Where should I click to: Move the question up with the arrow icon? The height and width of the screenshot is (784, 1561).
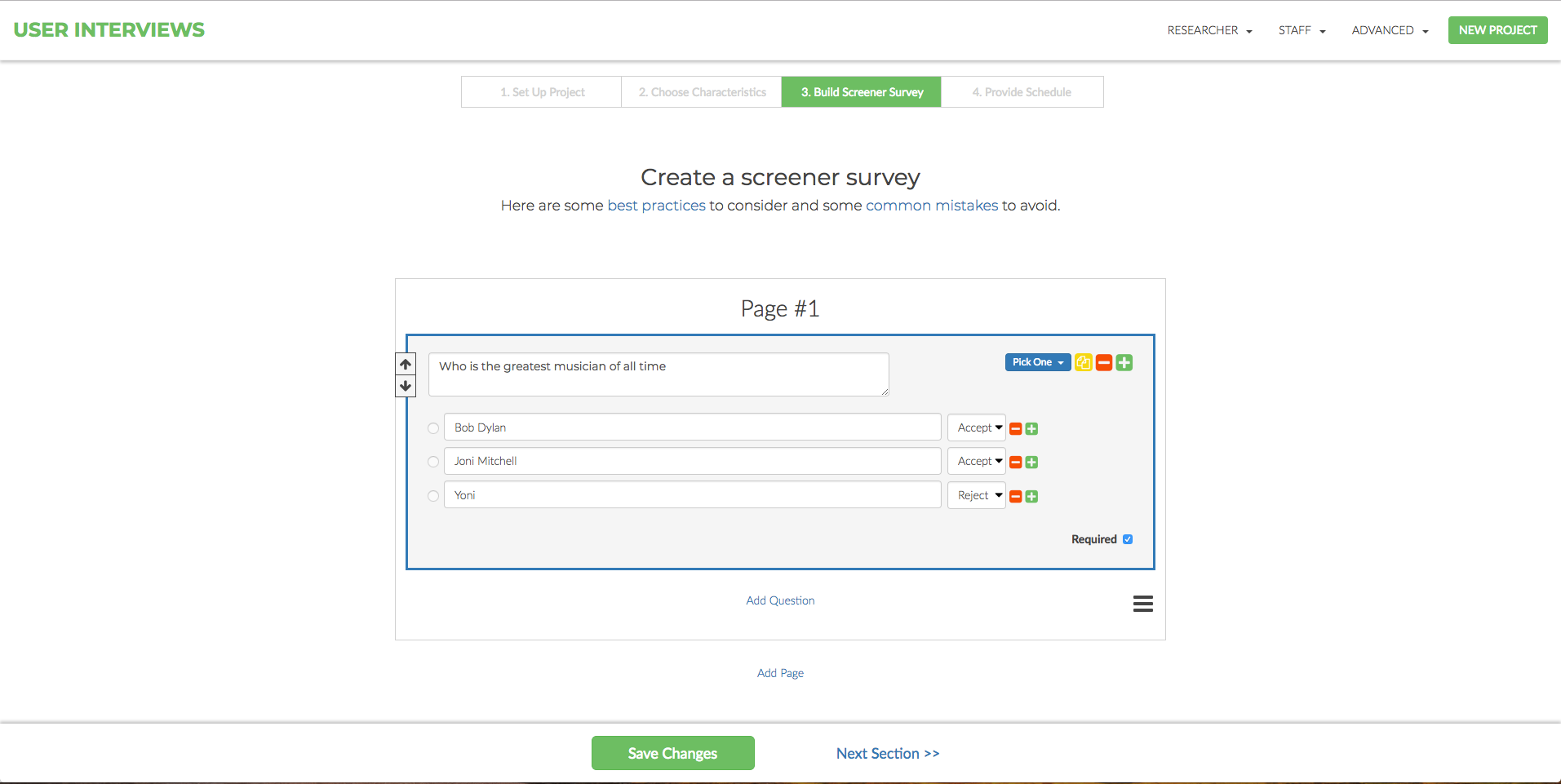(405, 363)
